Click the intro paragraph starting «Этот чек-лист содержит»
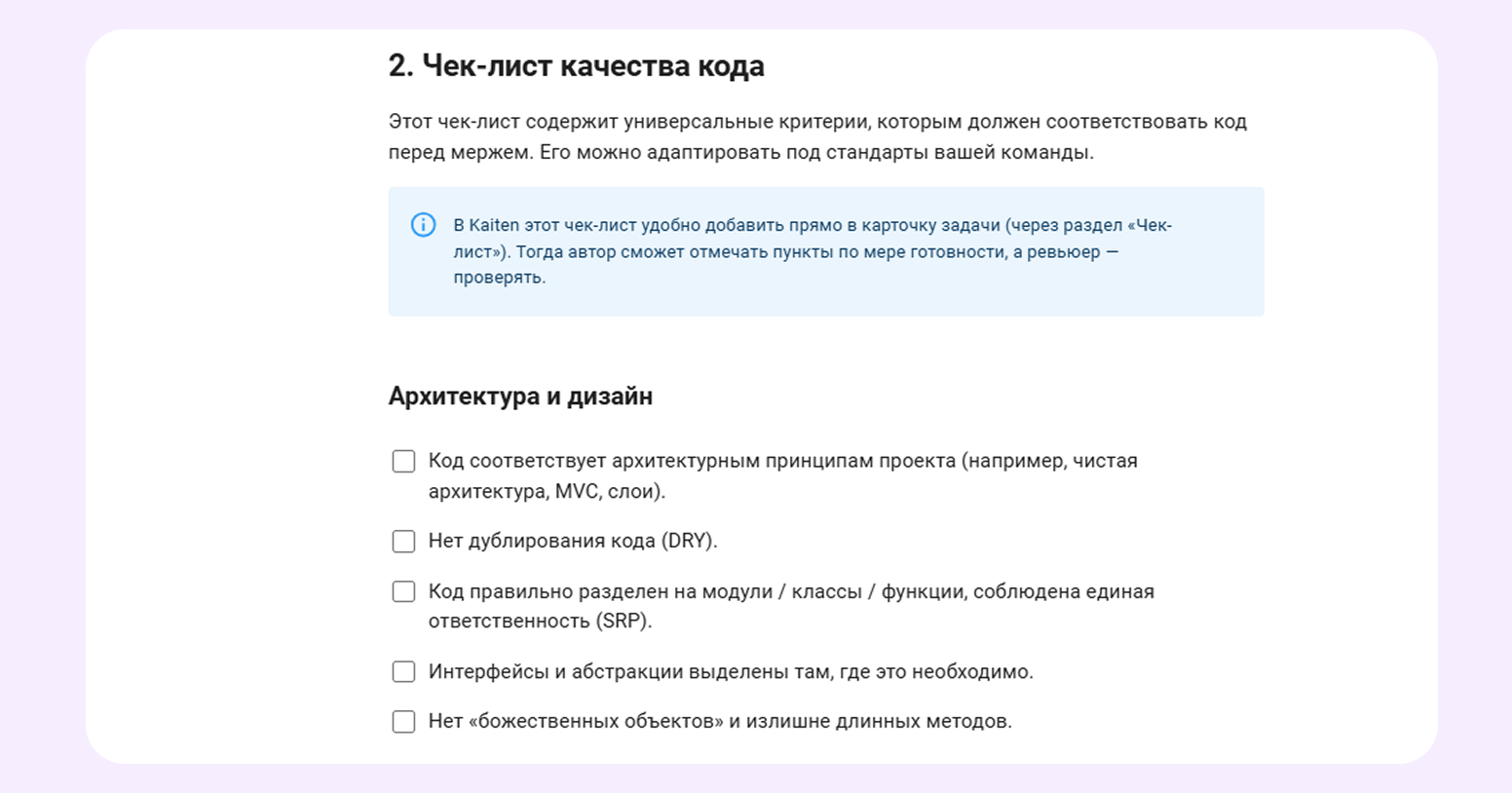 click(816, 123)
